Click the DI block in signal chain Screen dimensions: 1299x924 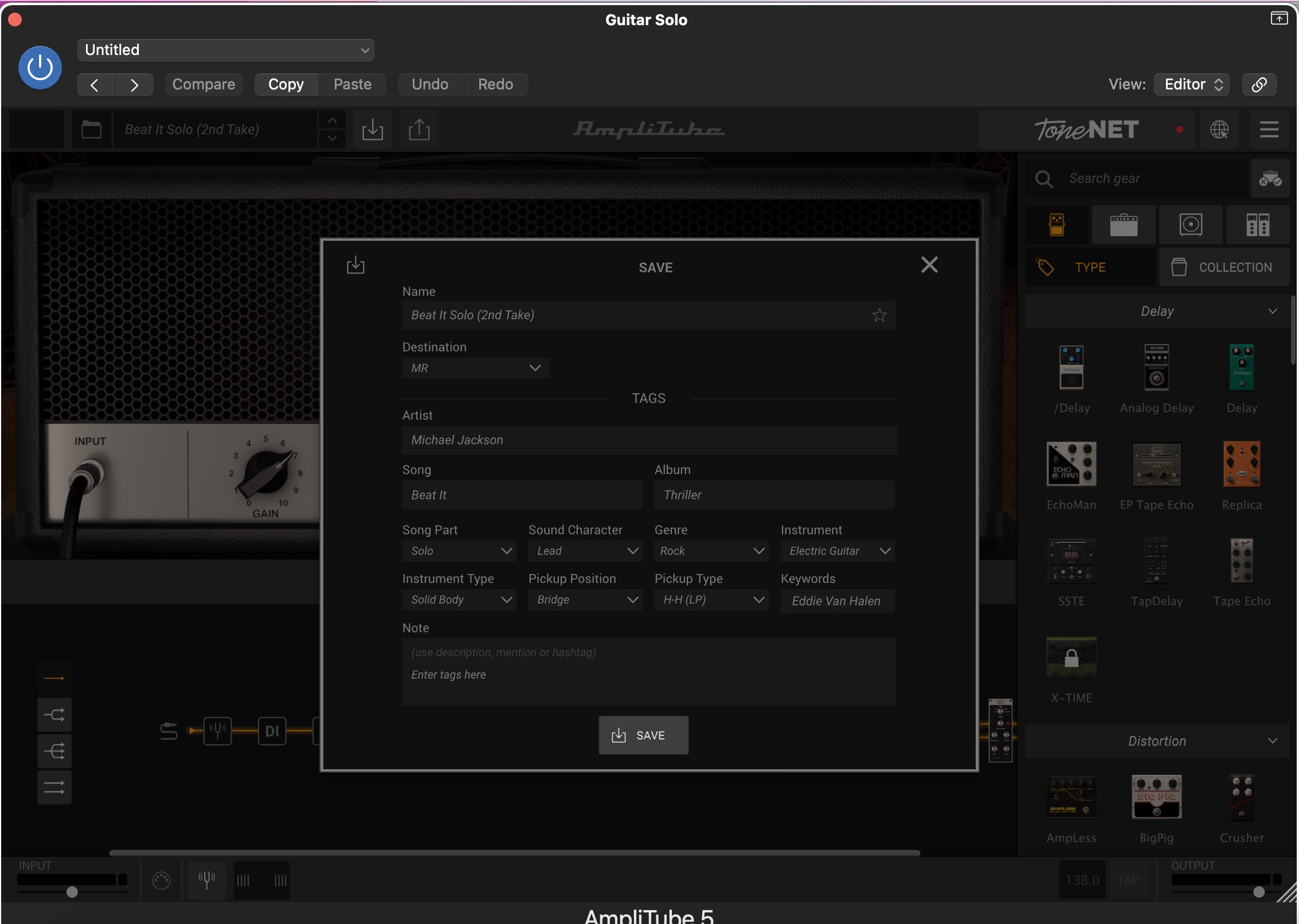tap(272, 731)
